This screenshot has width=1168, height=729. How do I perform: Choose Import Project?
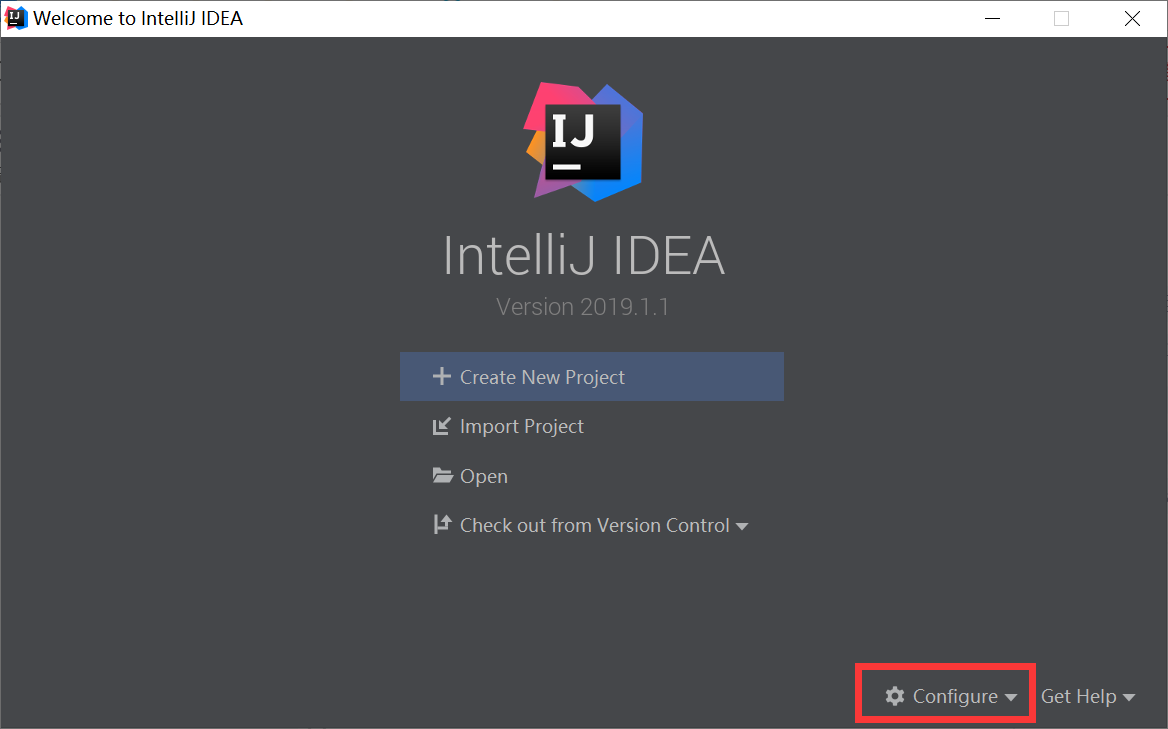520,425
